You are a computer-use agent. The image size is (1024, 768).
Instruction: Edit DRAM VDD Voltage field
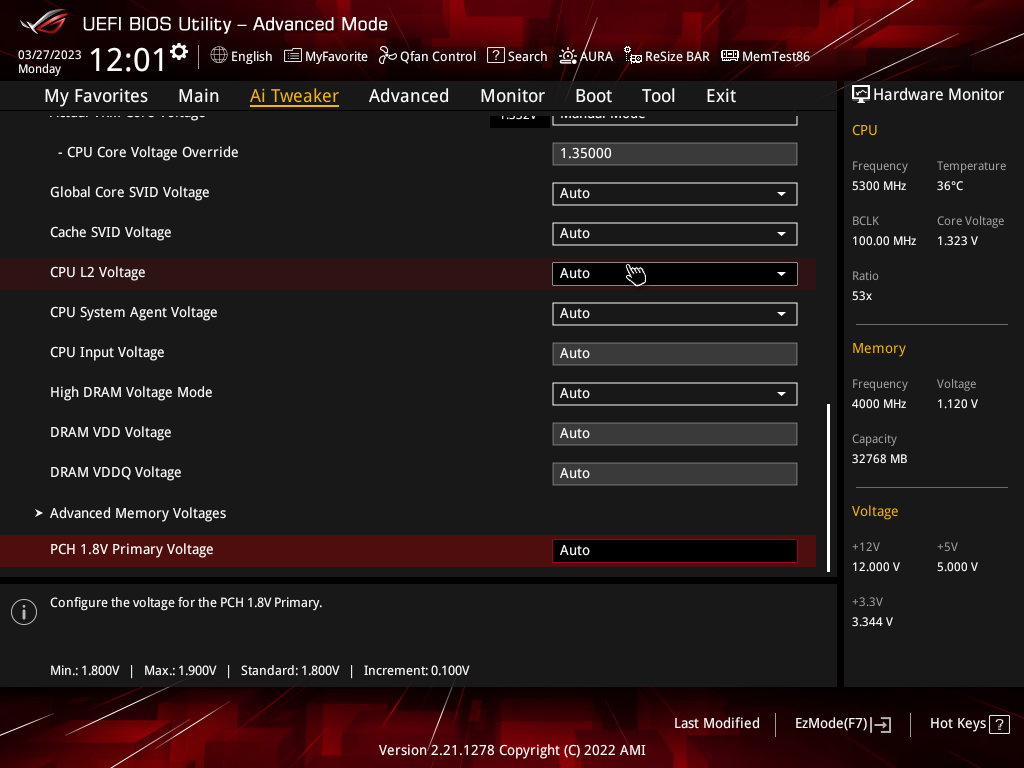(x=675, y=434)
